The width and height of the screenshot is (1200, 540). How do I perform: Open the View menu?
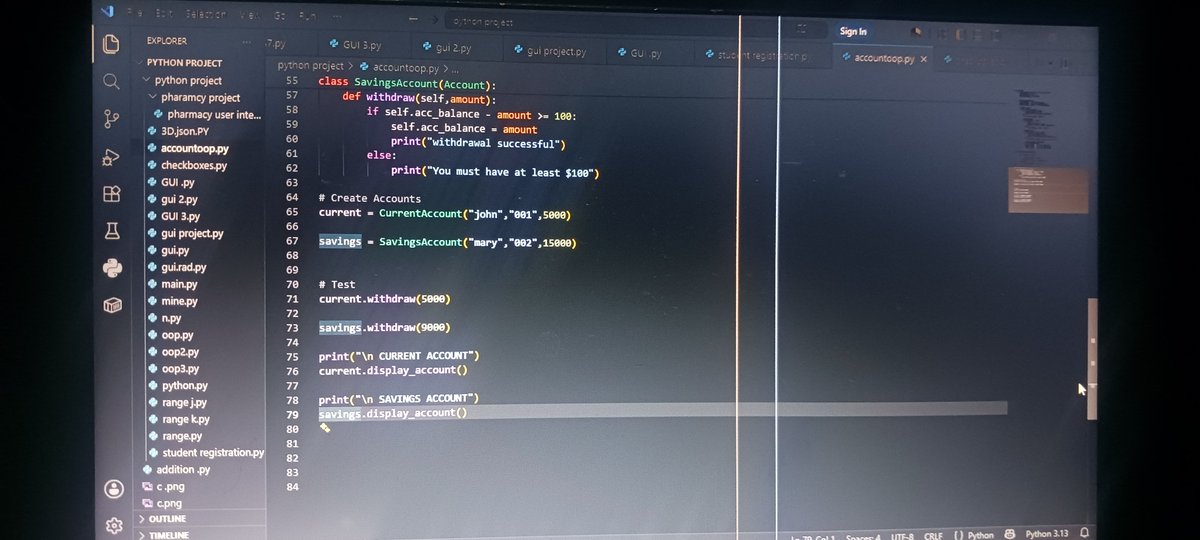[x=250, y=14]
